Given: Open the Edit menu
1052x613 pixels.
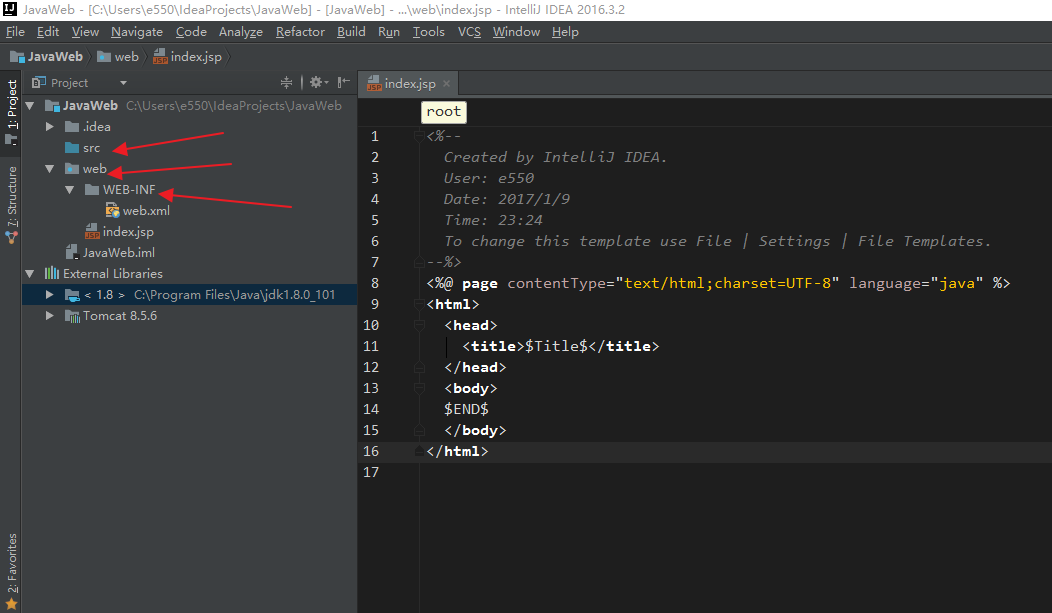Looking at the screenshot, I should pos(48,32).
